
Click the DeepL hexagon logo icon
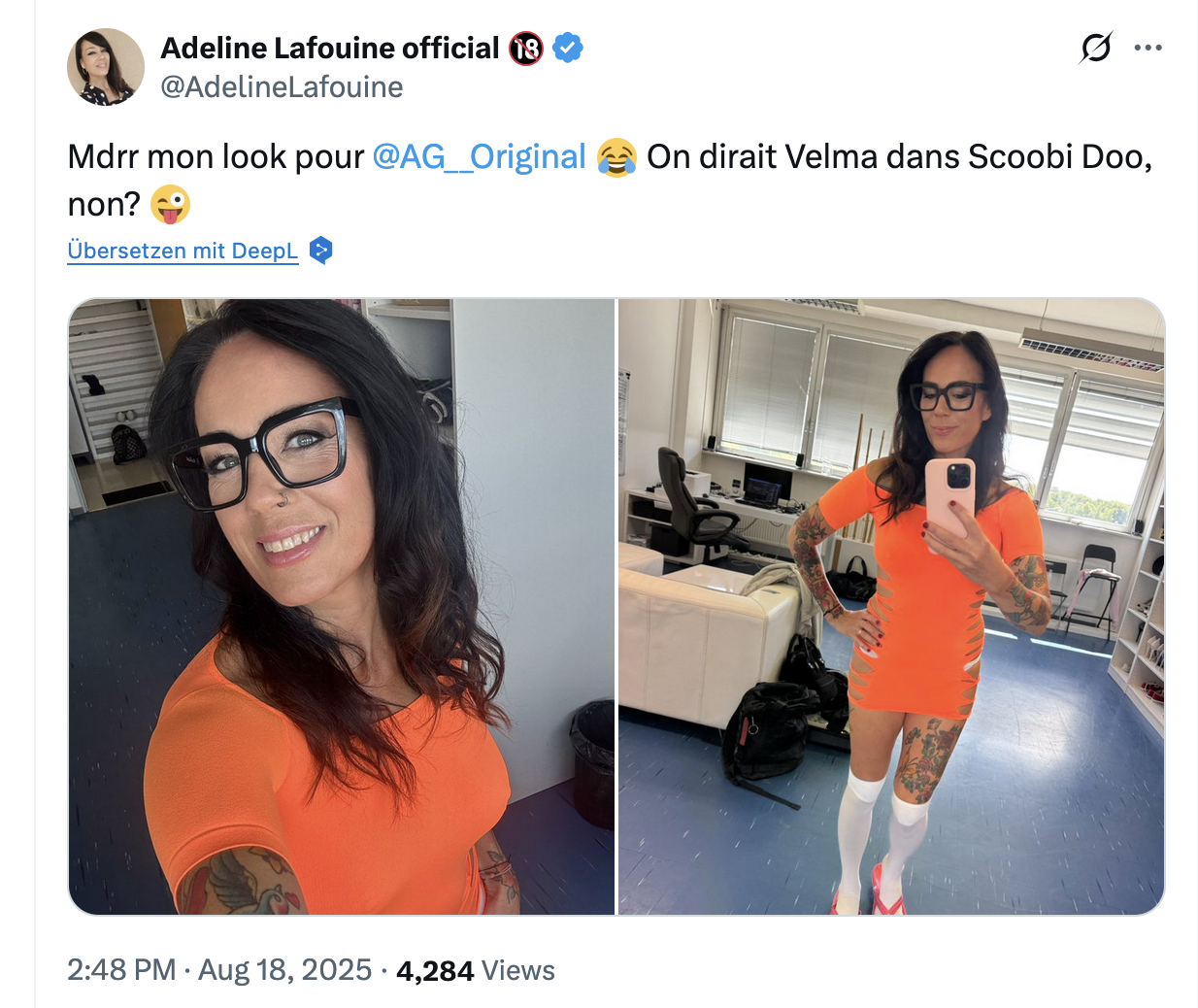tap(320, 251)
